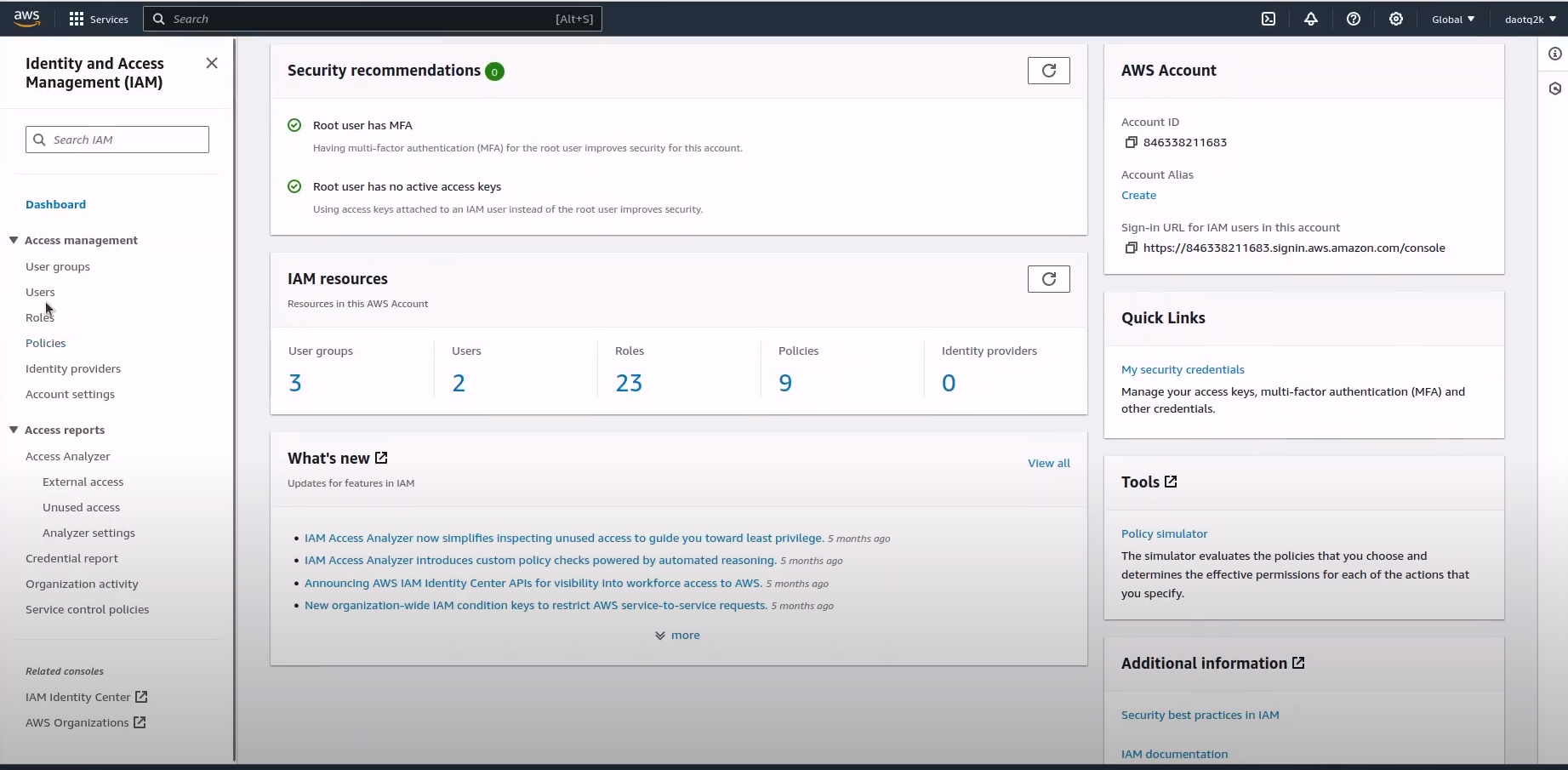Click the User groups count 3

click(295, 383)
